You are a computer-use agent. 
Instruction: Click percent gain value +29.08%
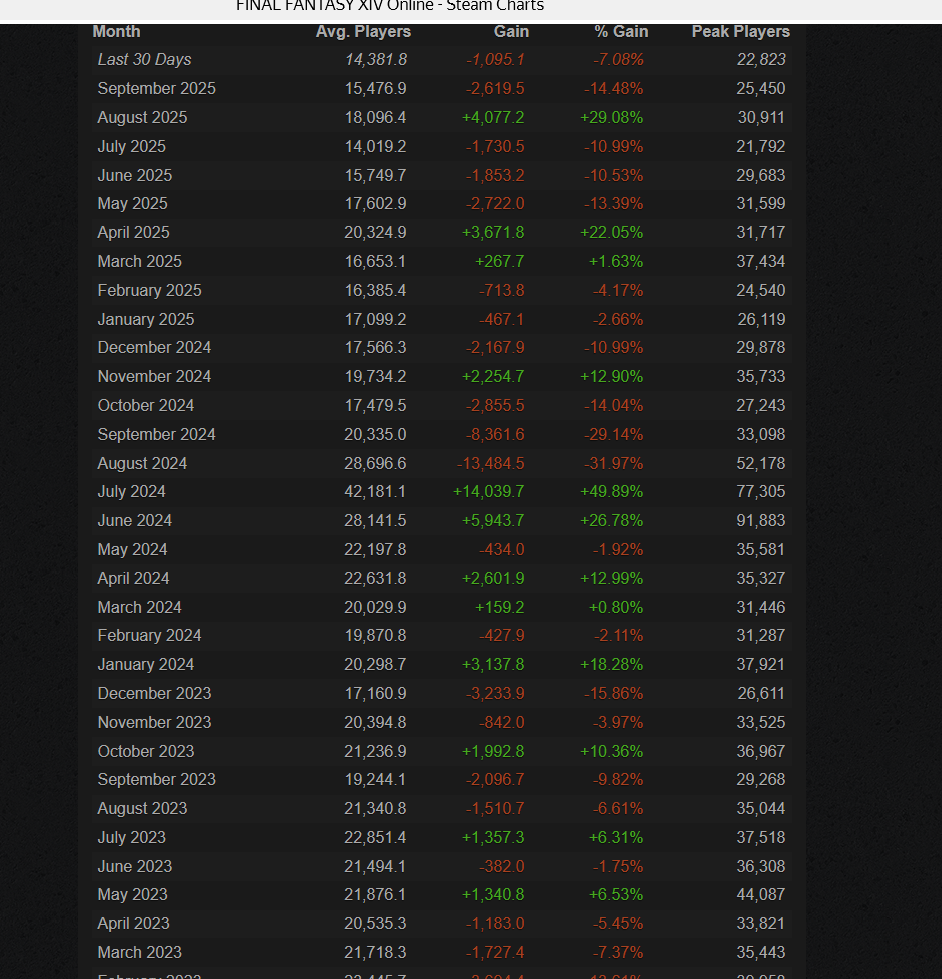[x=612, y=117]
